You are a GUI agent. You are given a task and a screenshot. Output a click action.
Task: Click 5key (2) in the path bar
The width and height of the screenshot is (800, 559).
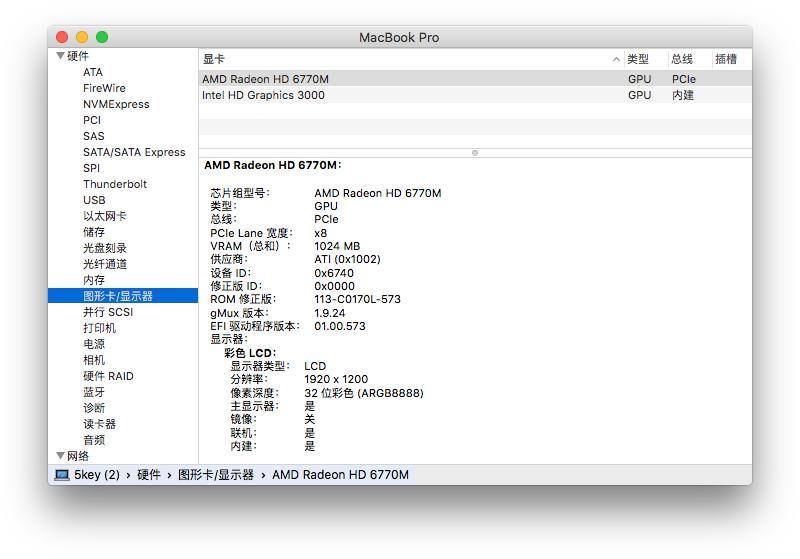[97, 475]
